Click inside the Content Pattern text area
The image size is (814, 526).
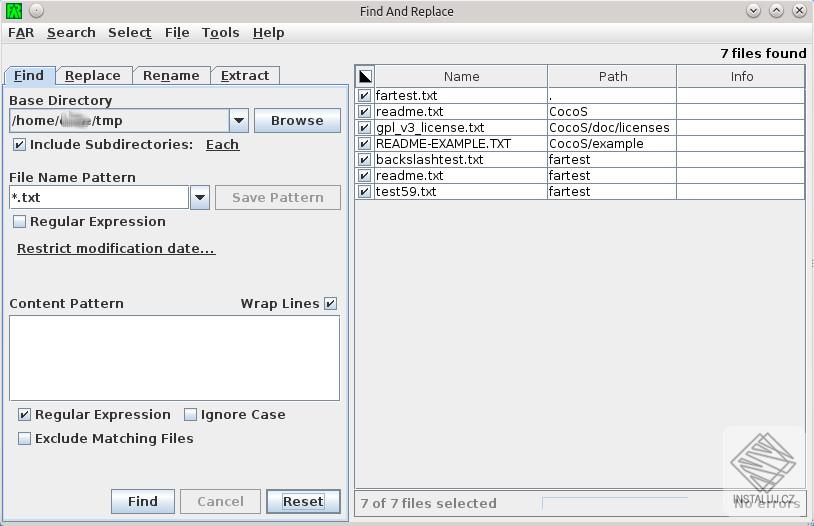[174, 358]
